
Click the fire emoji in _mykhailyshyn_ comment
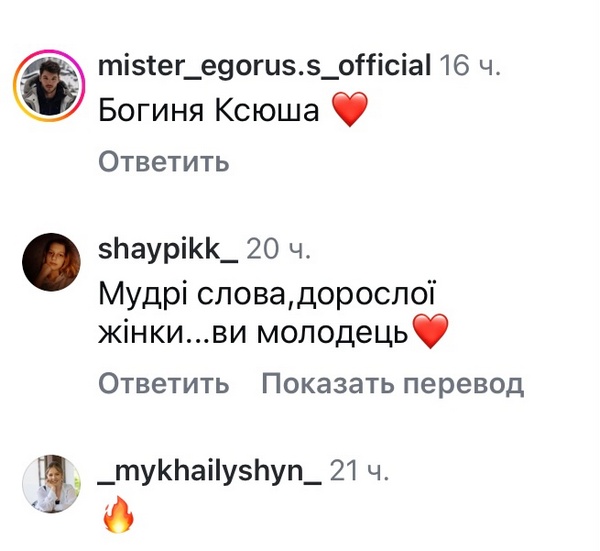point(119,515)
